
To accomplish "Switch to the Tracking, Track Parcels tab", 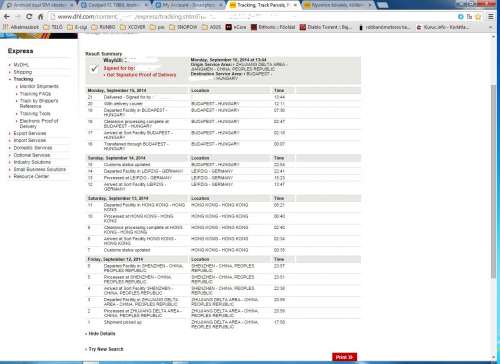I will [263, 5].
